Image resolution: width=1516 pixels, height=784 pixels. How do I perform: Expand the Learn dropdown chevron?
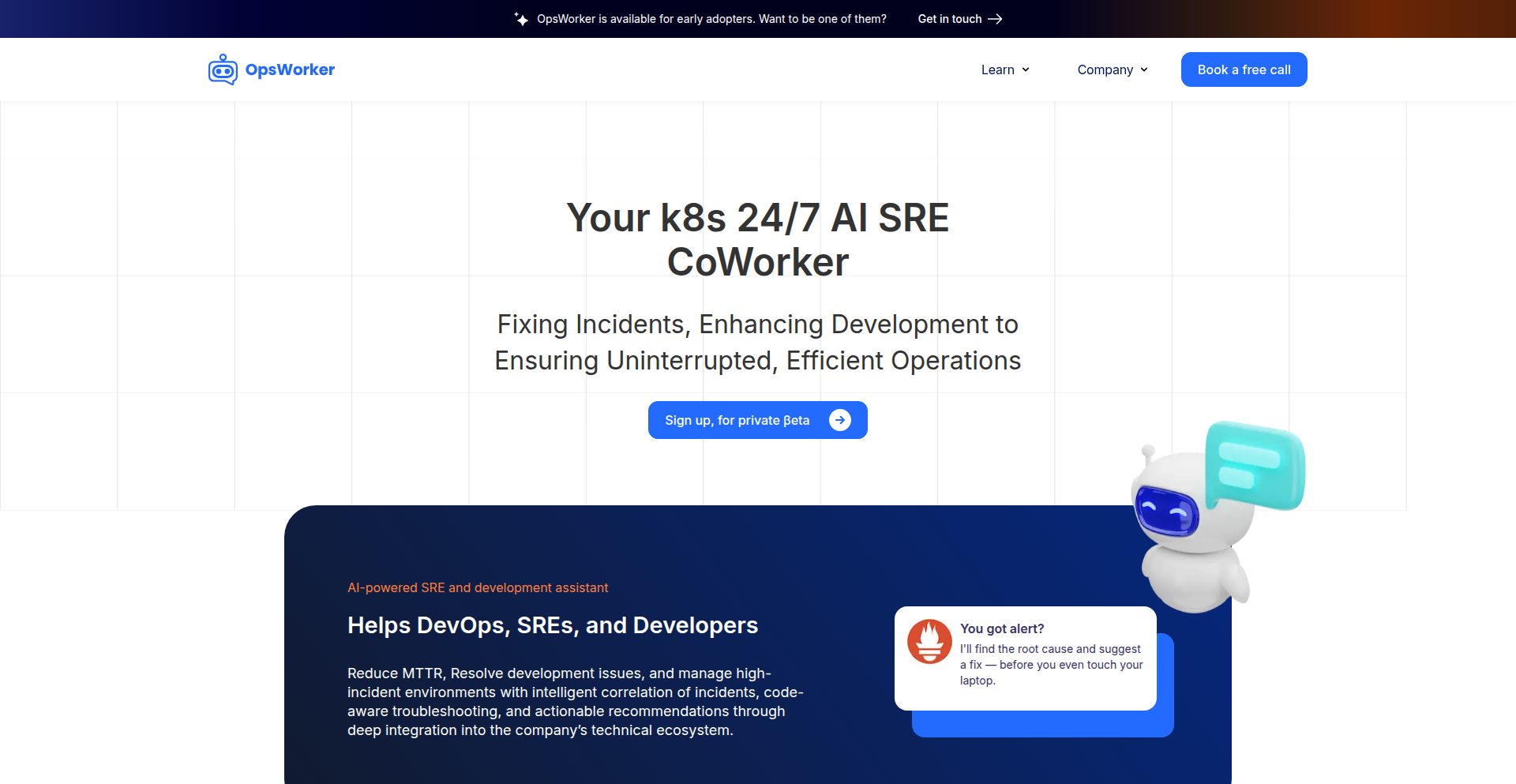coord(1026,69)
